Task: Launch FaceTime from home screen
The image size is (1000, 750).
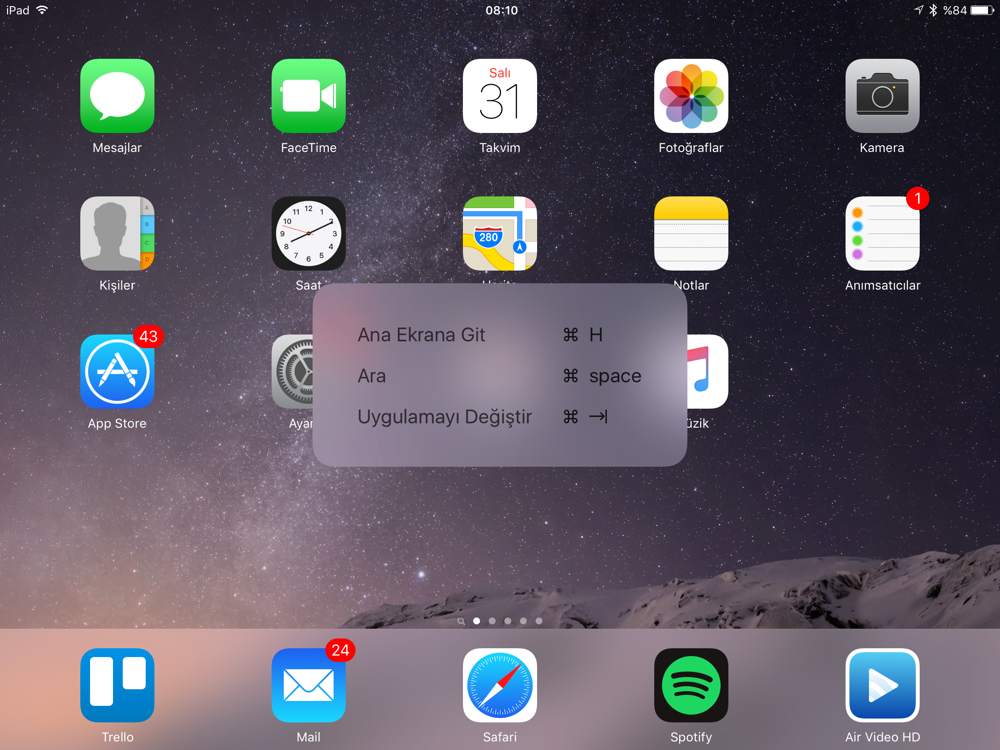Action: tap(308, 97)
